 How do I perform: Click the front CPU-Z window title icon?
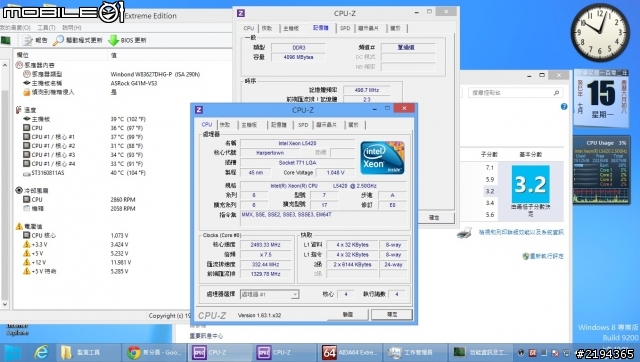click(x=199, y=109)
